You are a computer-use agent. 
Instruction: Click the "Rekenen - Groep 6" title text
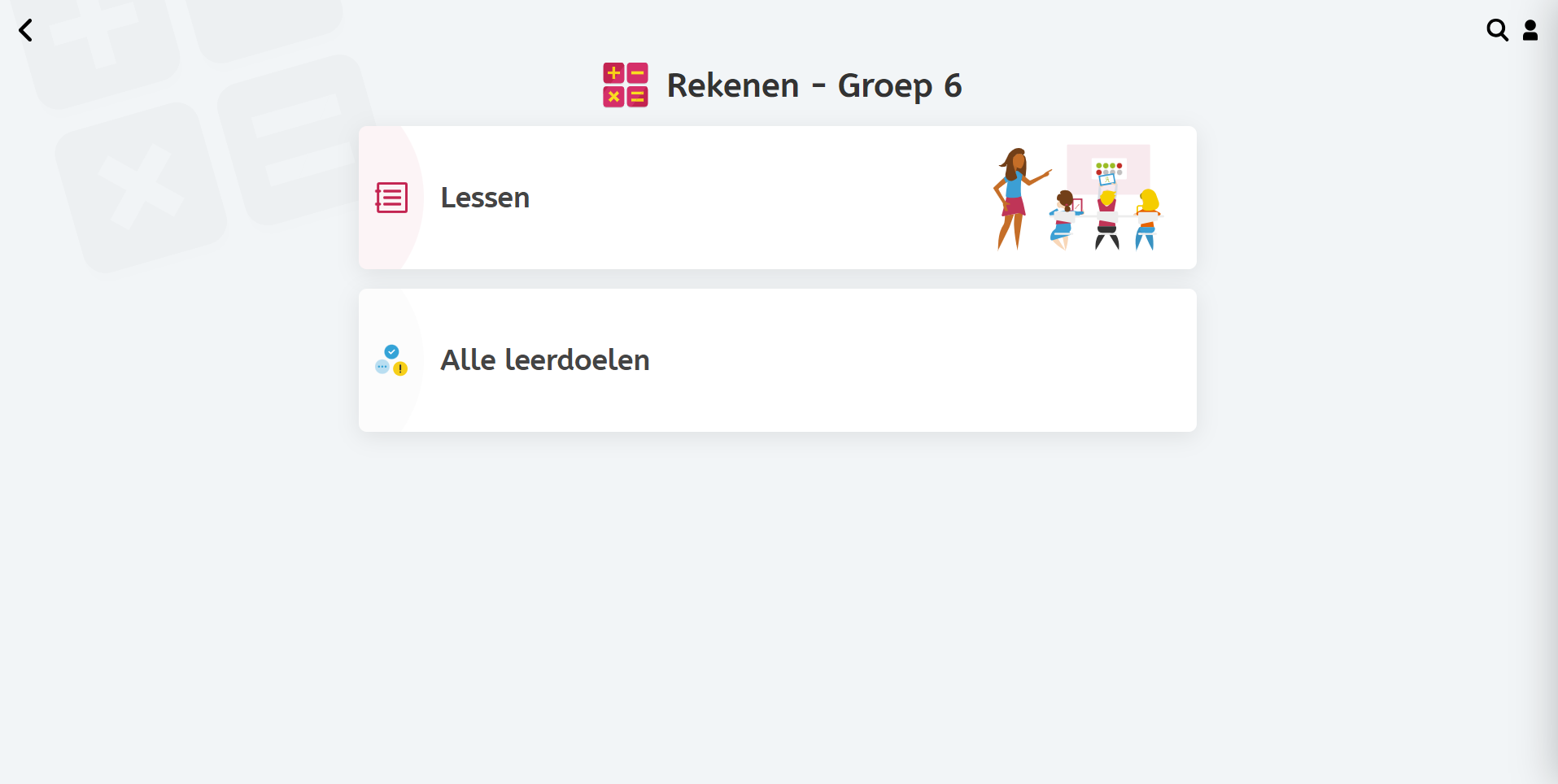[814, 85]
